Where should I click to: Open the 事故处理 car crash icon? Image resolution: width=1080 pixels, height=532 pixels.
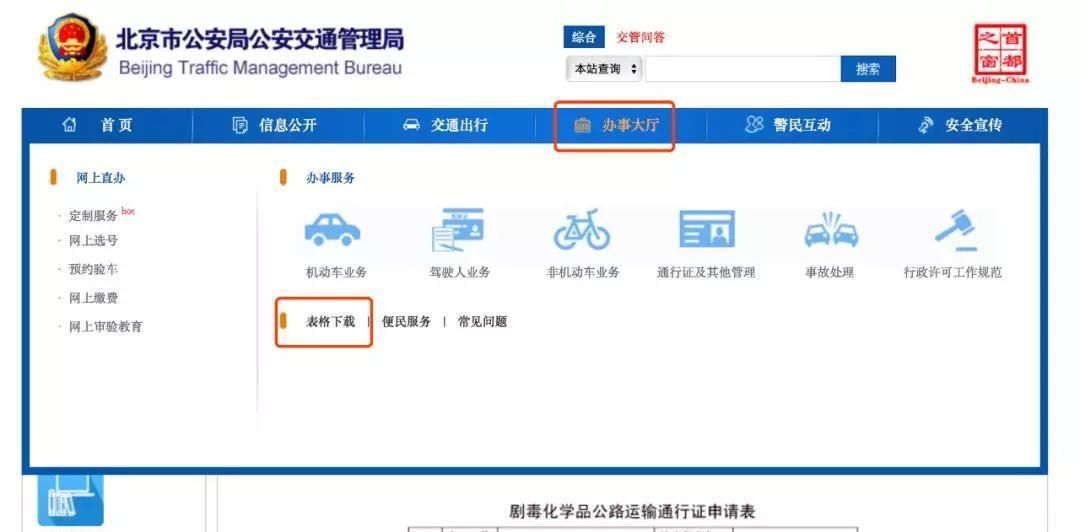[x=831, y=230]
